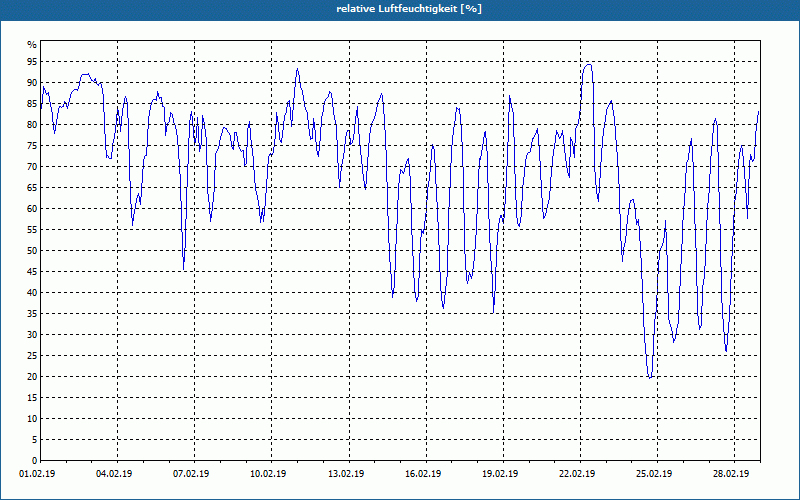Click the y-axis label '35'

pyautogui.click(x=32, y=314)
